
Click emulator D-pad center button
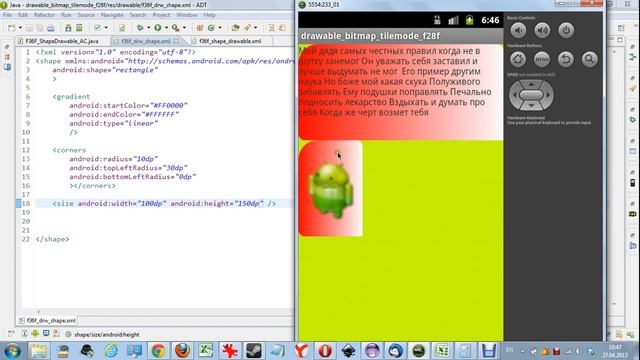click(x=531, y=95)
